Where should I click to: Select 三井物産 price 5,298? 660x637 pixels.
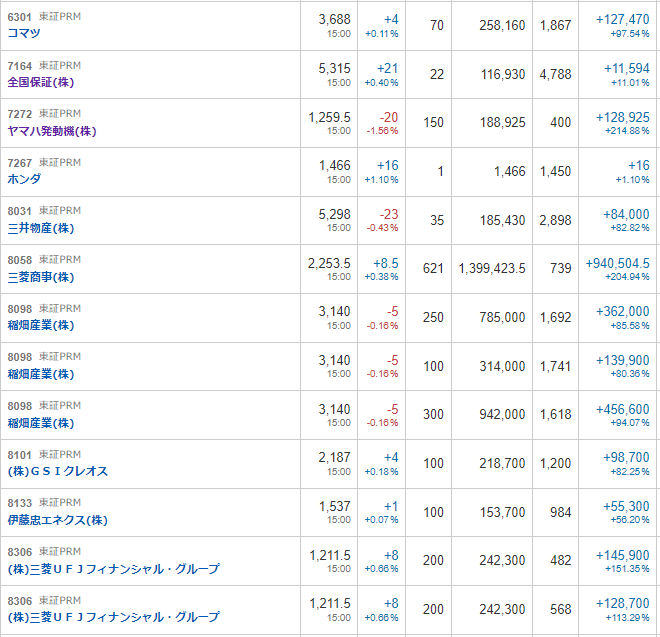click(x=334, y=214)
